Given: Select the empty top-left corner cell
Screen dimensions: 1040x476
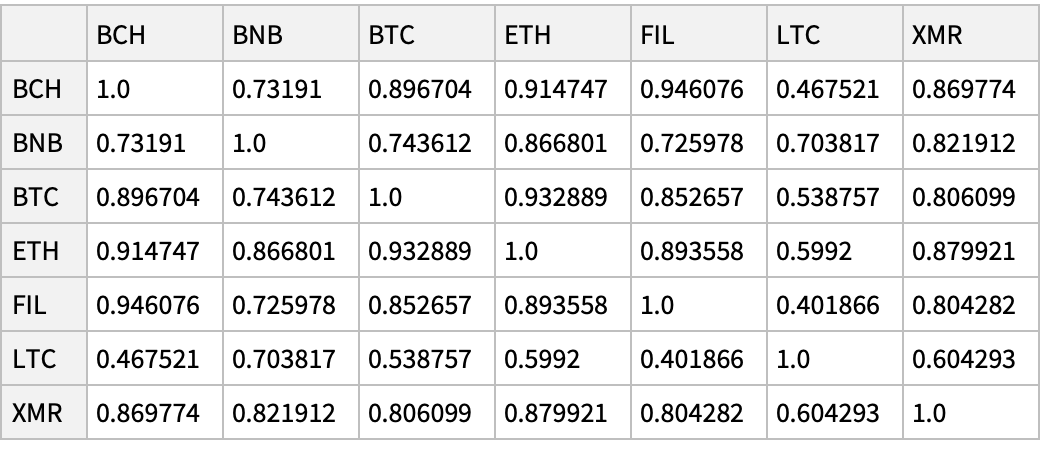Looking at the screenshot, I should 43,36.
